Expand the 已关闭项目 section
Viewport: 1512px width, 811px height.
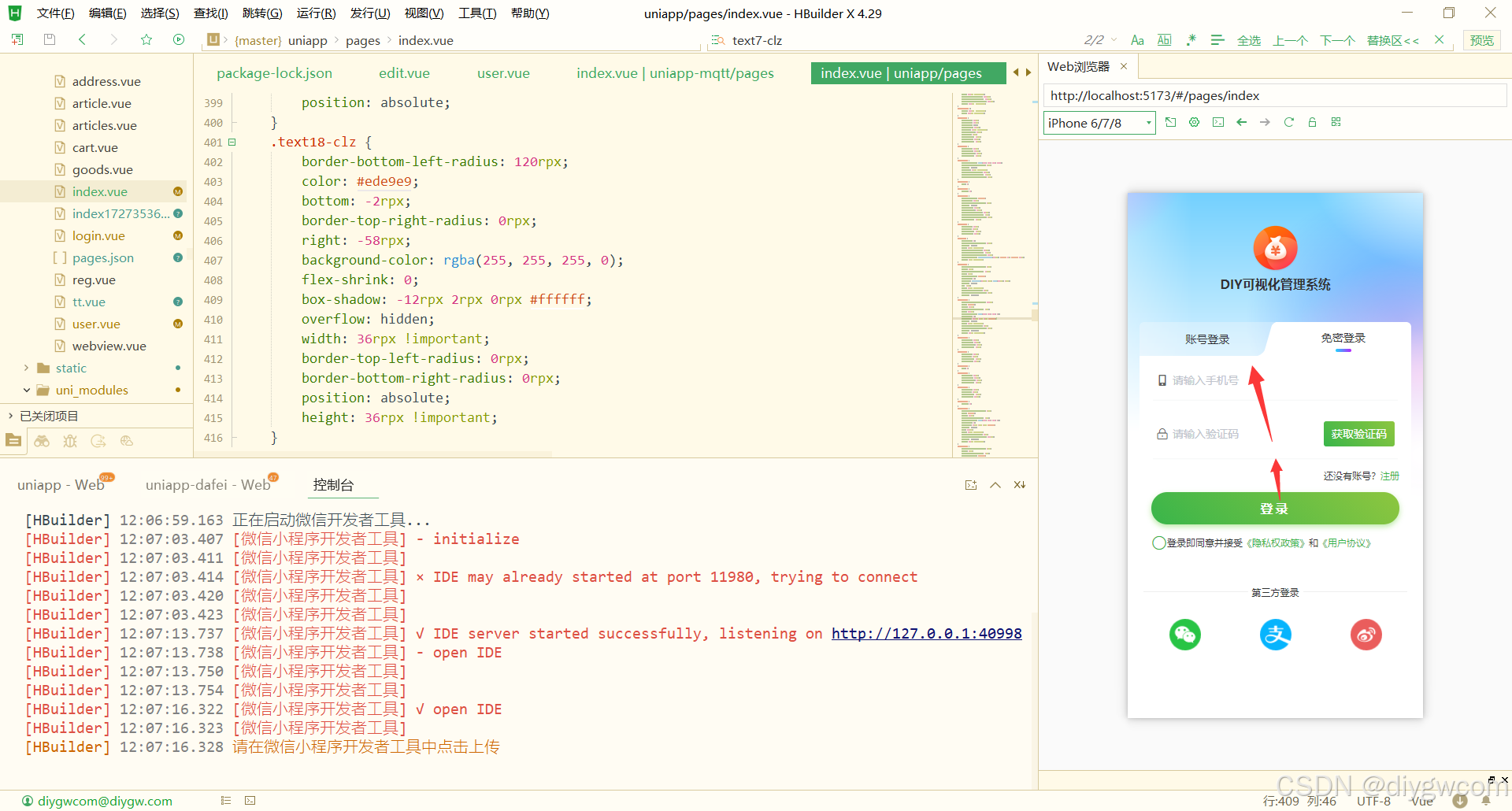point(10,416)
